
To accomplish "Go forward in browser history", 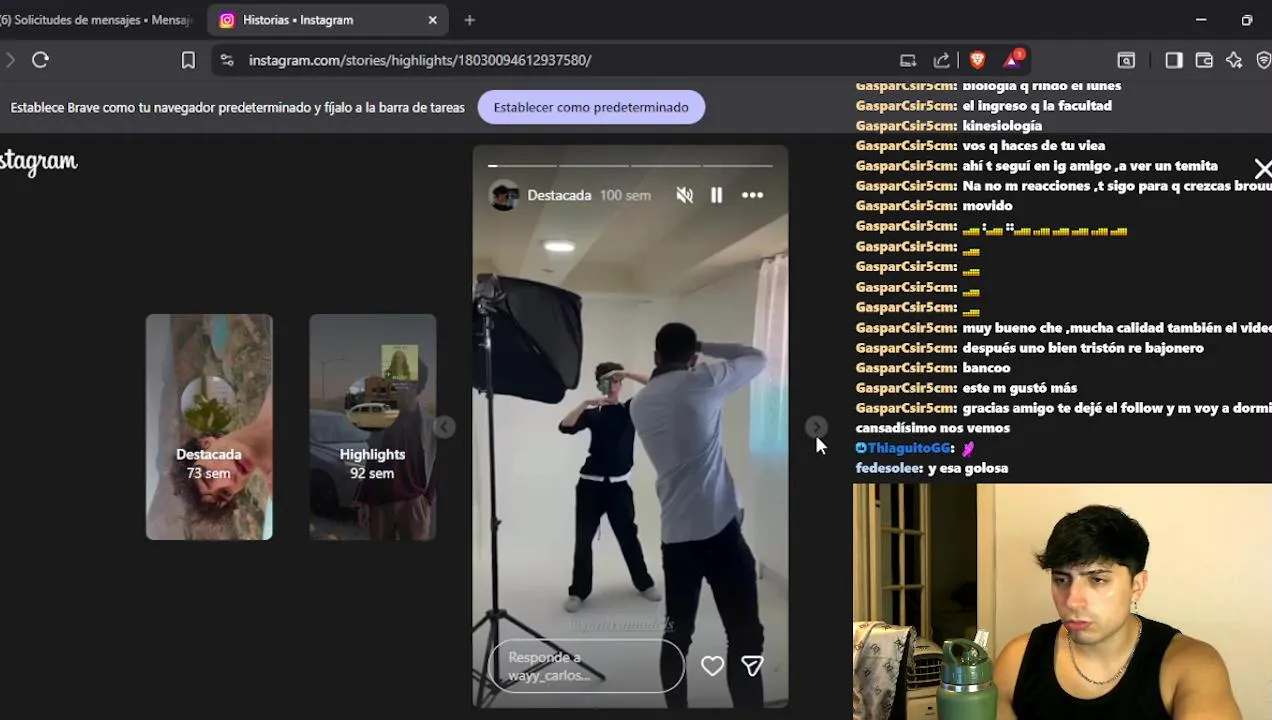I will [10, 60].
